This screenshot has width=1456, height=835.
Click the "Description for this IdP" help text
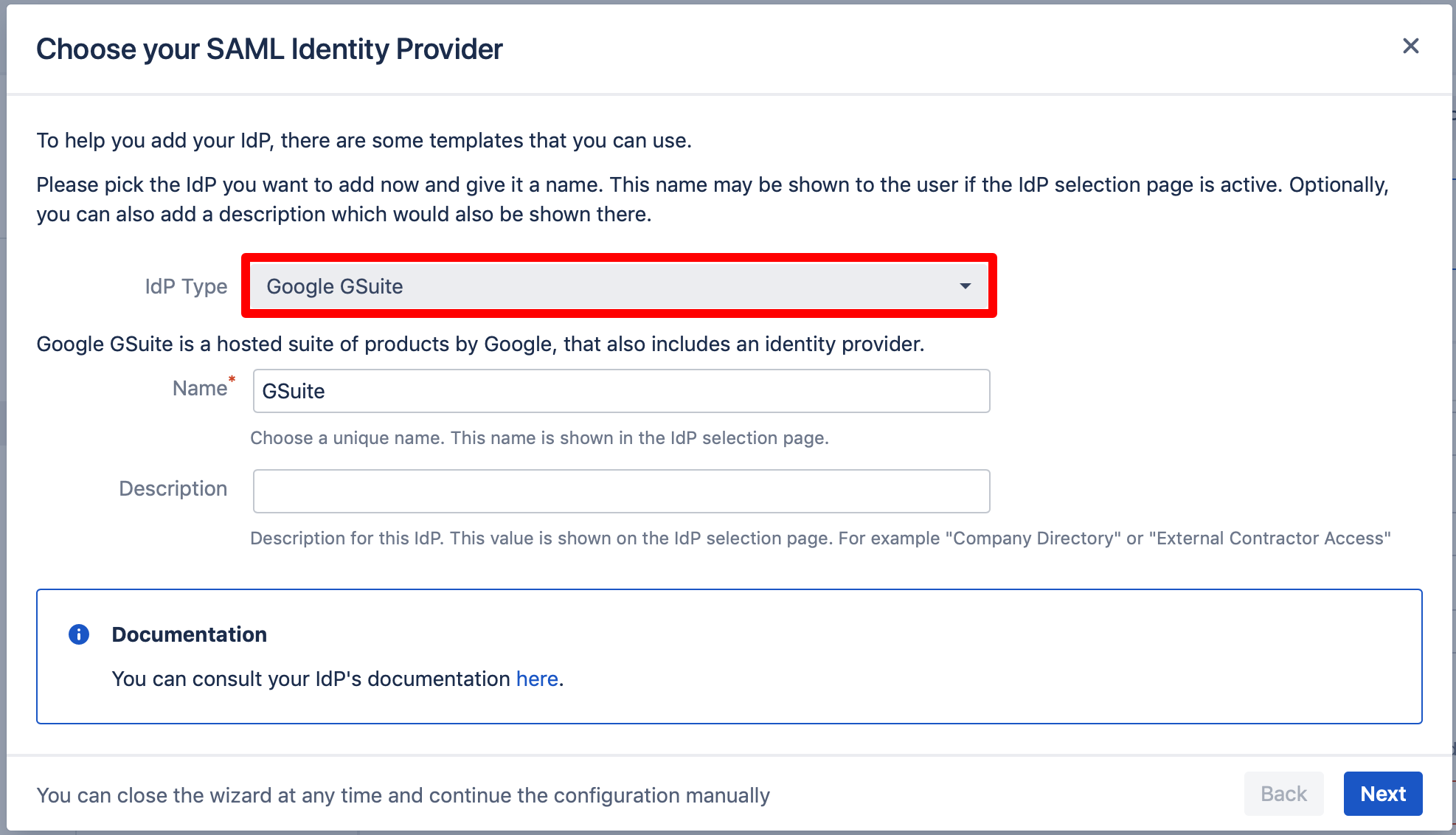pyautogui.click(x=820, y=538)
